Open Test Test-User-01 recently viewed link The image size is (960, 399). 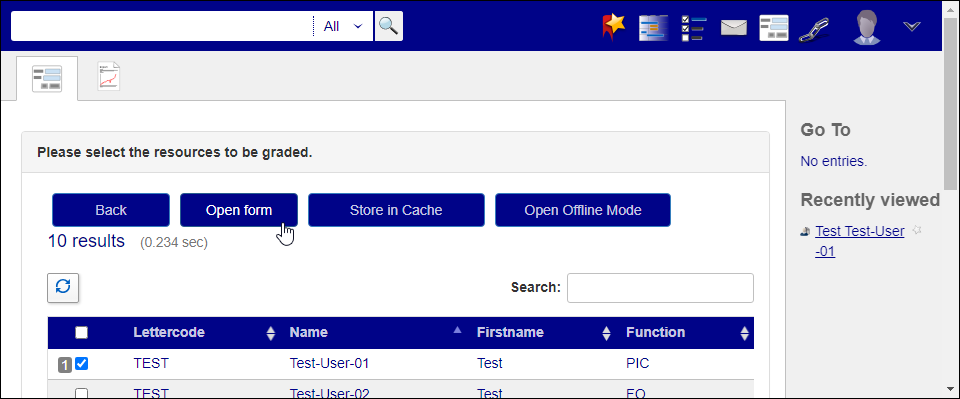[860, 241]
